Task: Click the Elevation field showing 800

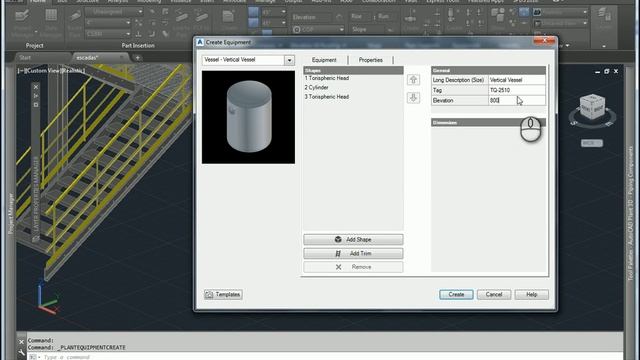Action: 517,100
